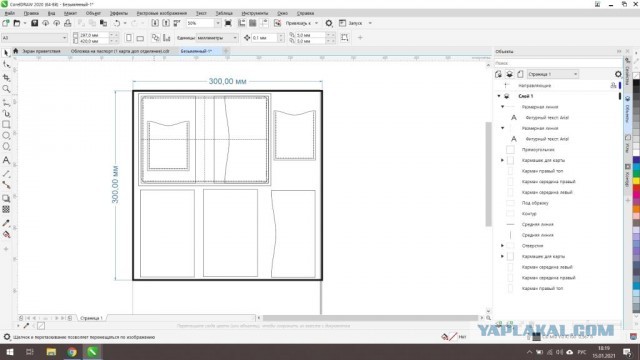Screen dimensions: 640x360
Task: Select the Zoom tool in the toolbox
Action: coord(6,89)
